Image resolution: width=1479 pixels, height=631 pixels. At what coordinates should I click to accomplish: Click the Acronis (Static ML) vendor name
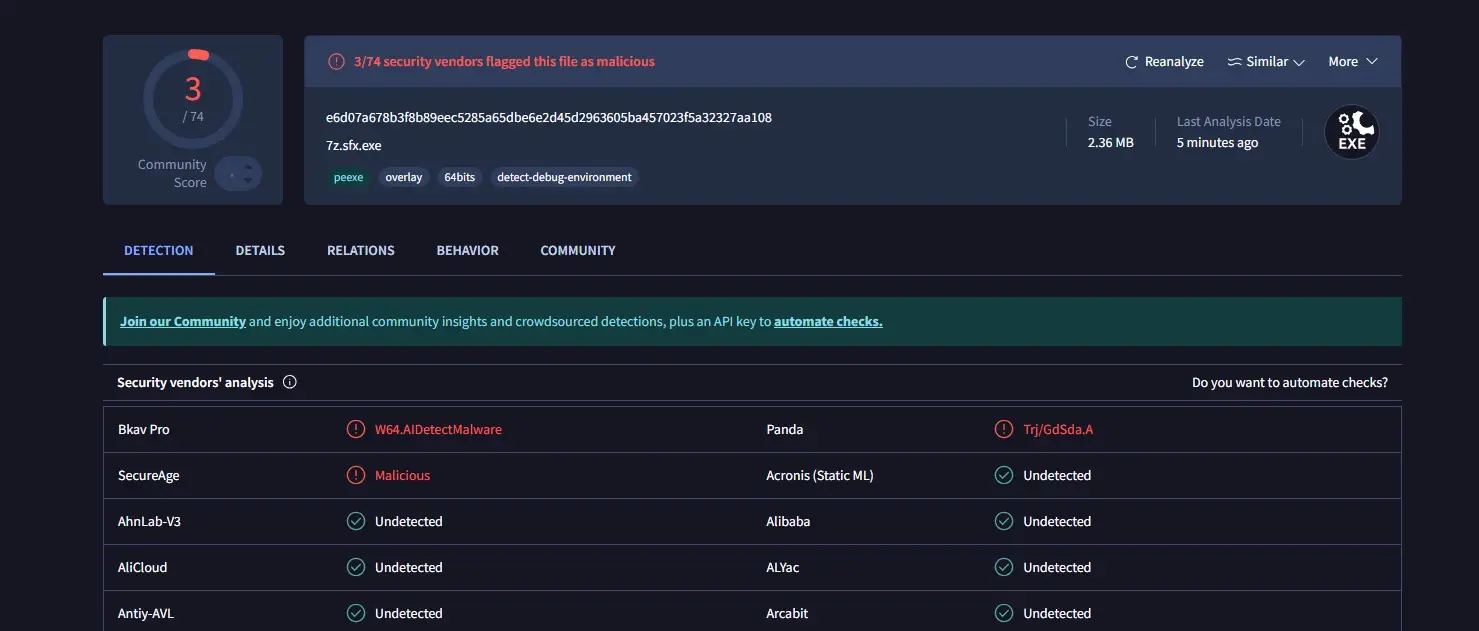pyautogui.click(x=820, y=476)
